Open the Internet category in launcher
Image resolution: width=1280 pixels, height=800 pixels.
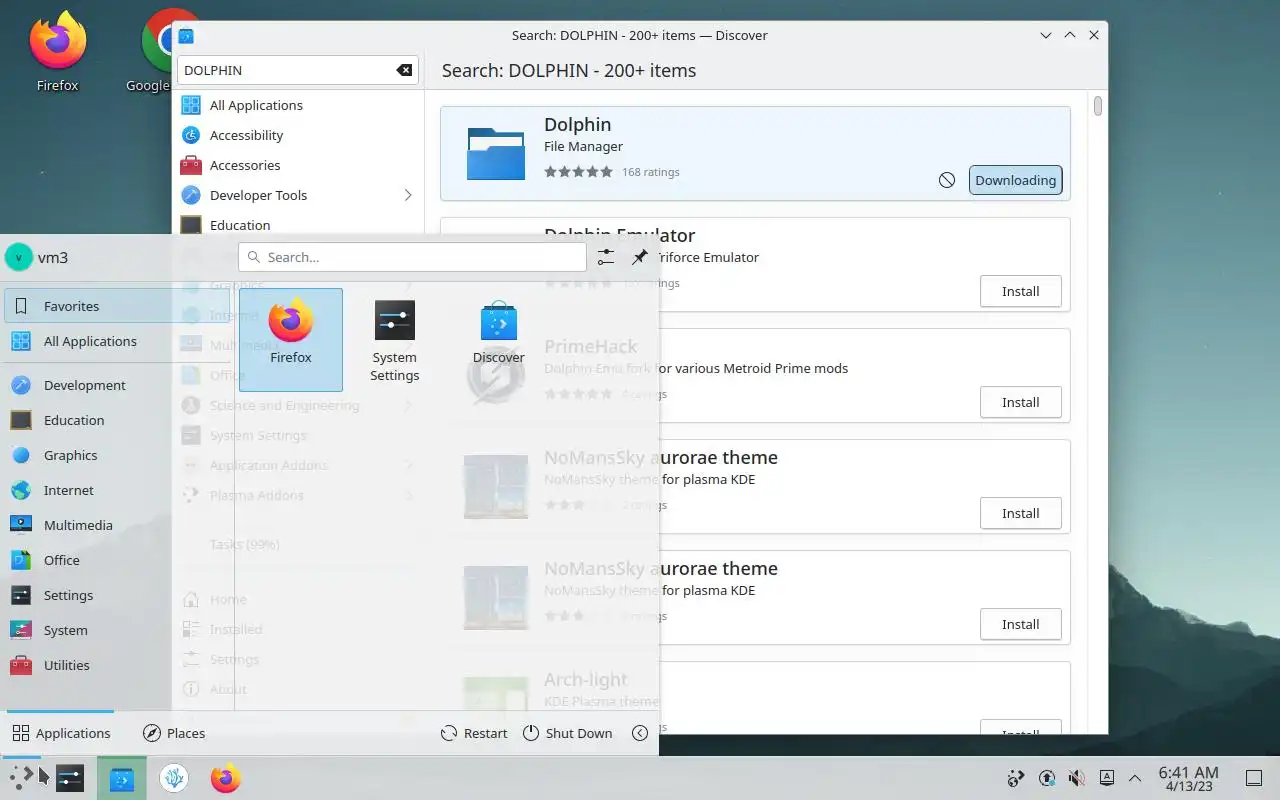coord(116,490)
